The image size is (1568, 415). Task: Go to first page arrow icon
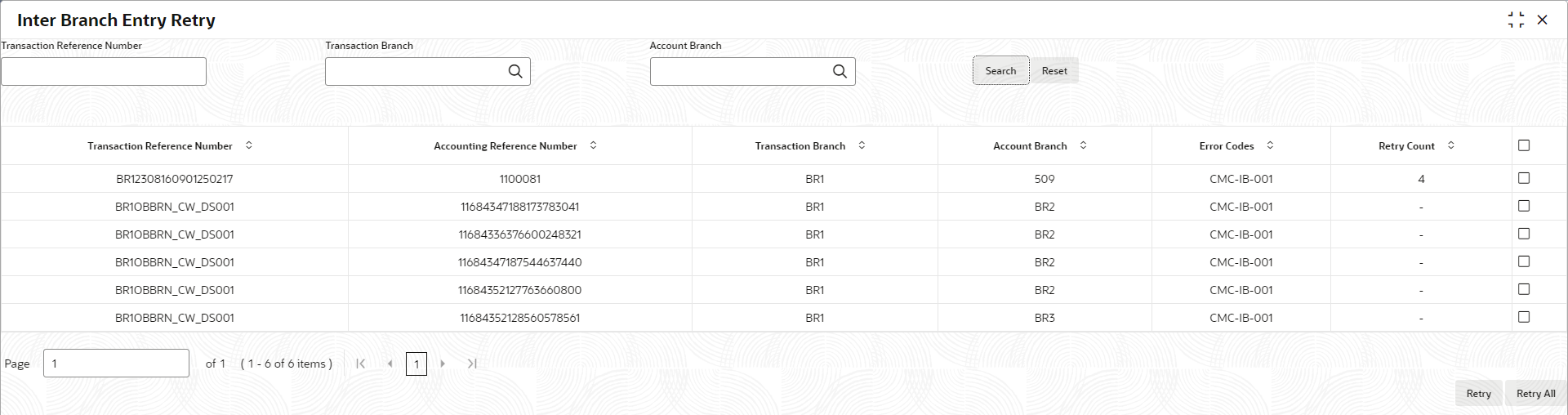360,364
